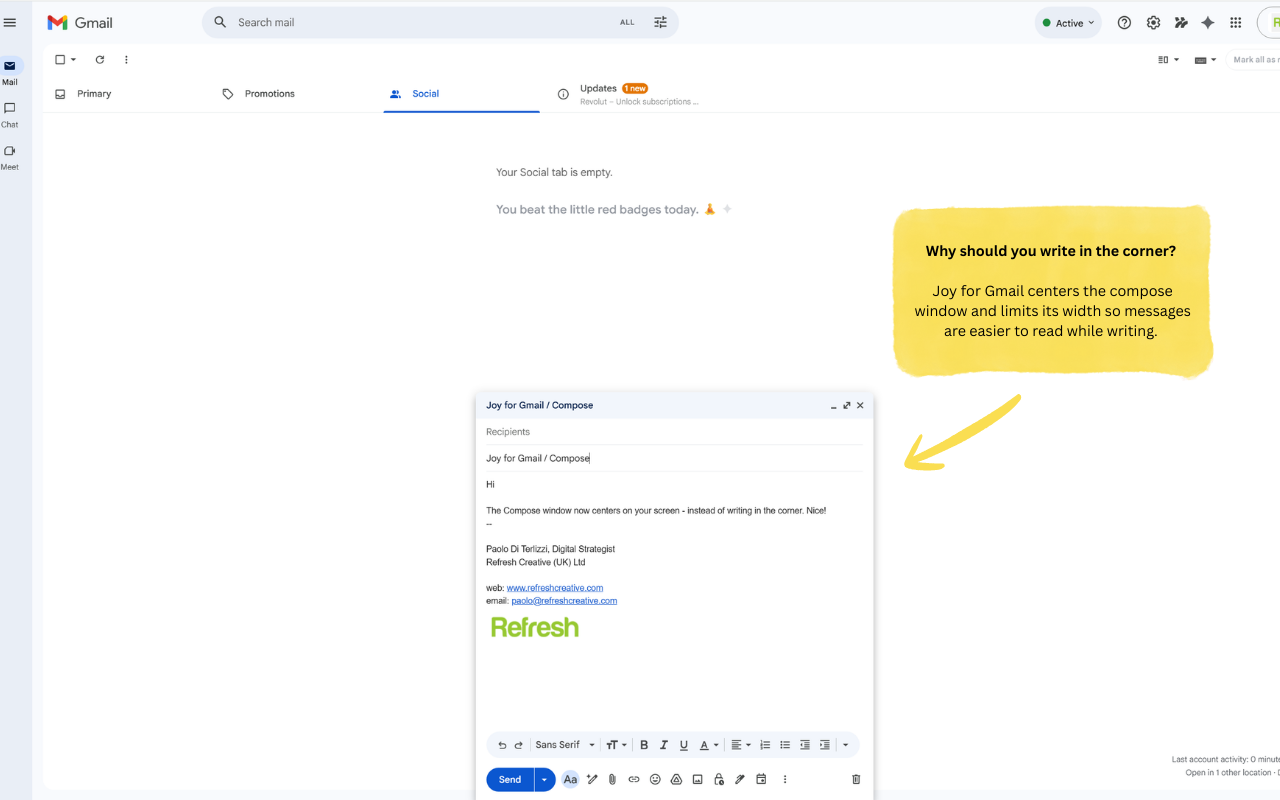Image resolution: width=1280 pixels, height=800 pixels.
Task: Open the Send button's scheduling dropdown arrow
Action: 543,779
